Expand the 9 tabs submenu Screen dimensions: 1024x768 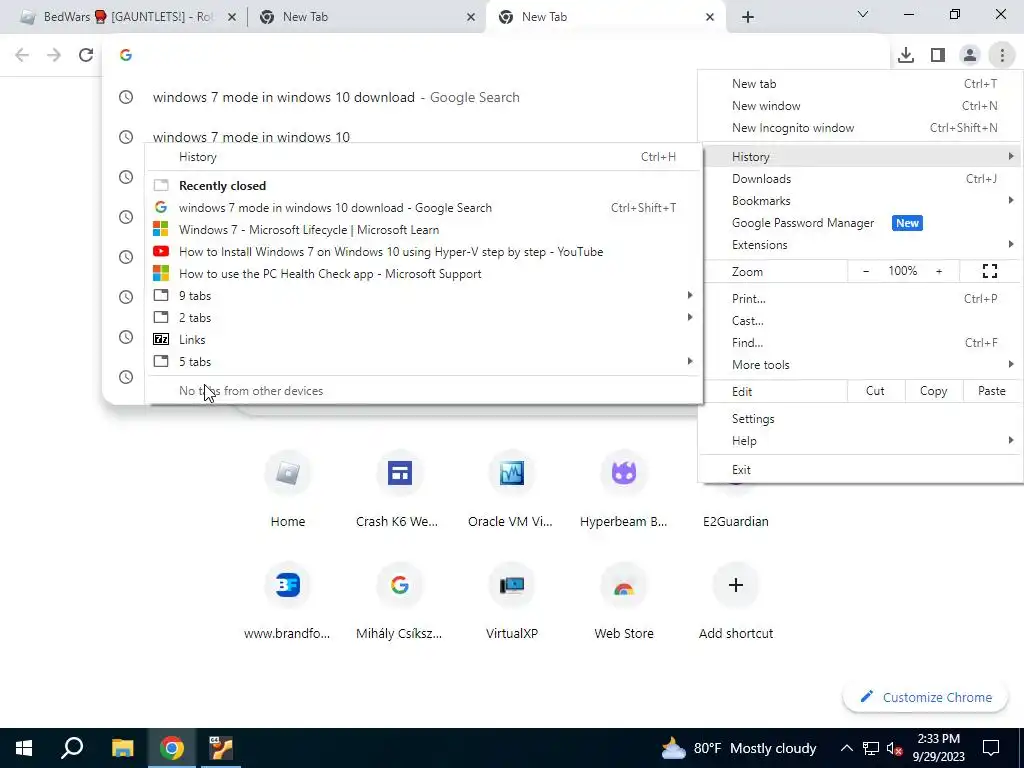click(x=423, y=296)
